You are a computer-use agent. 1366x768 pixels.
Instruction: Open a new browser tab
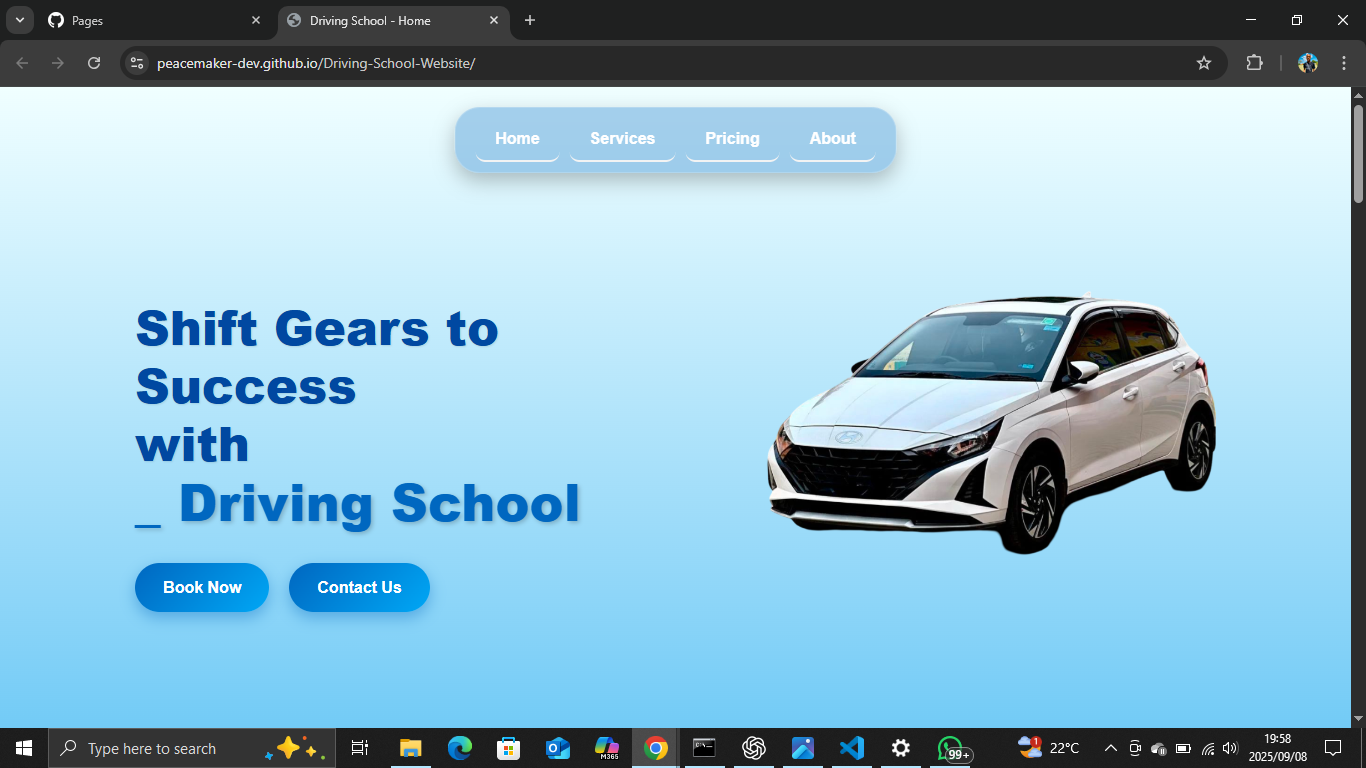click(530, 20)
